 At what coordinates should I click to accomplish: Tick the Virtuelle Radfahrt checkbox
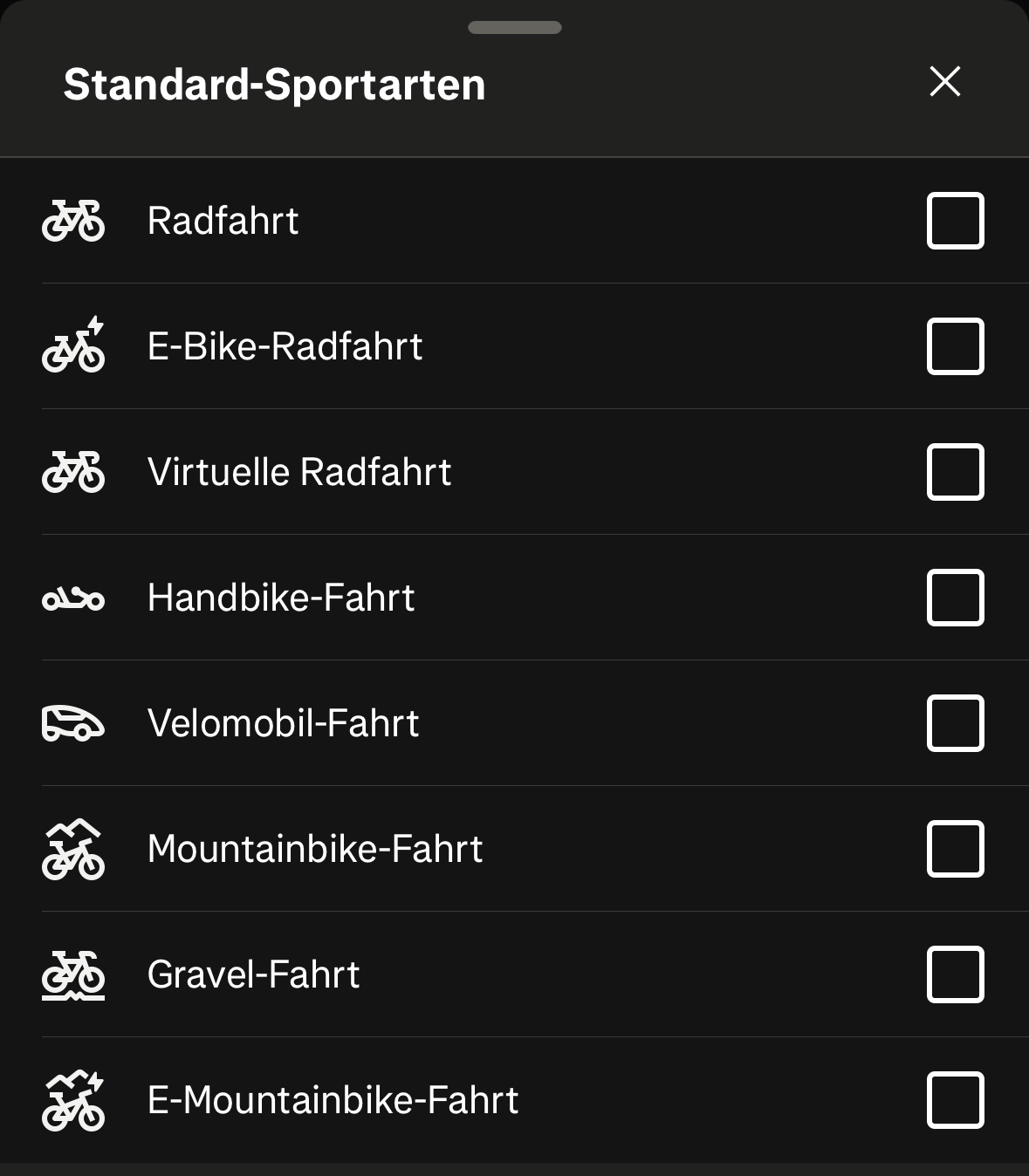pos(955,472)
